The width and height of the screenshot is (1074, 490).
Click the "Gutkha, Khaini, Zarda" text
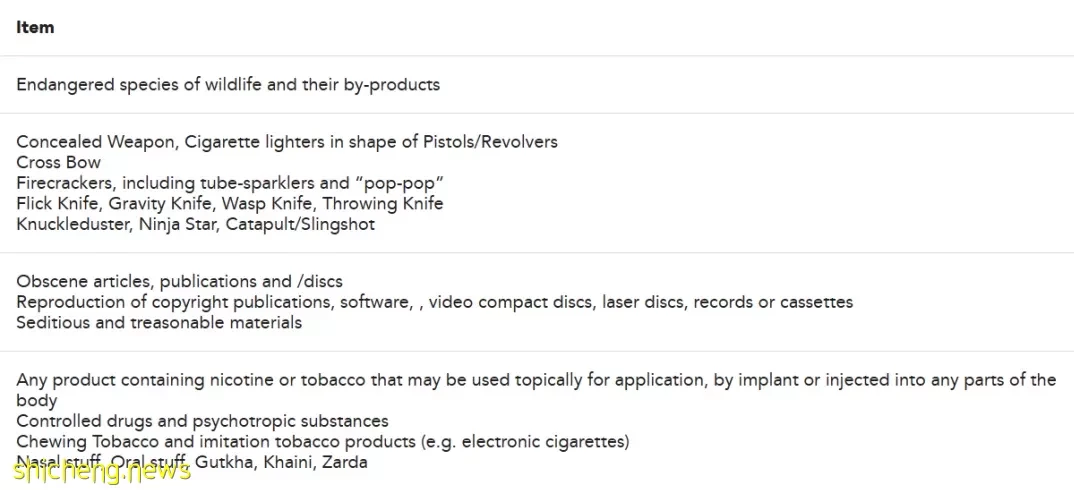(x=282, y=462)
